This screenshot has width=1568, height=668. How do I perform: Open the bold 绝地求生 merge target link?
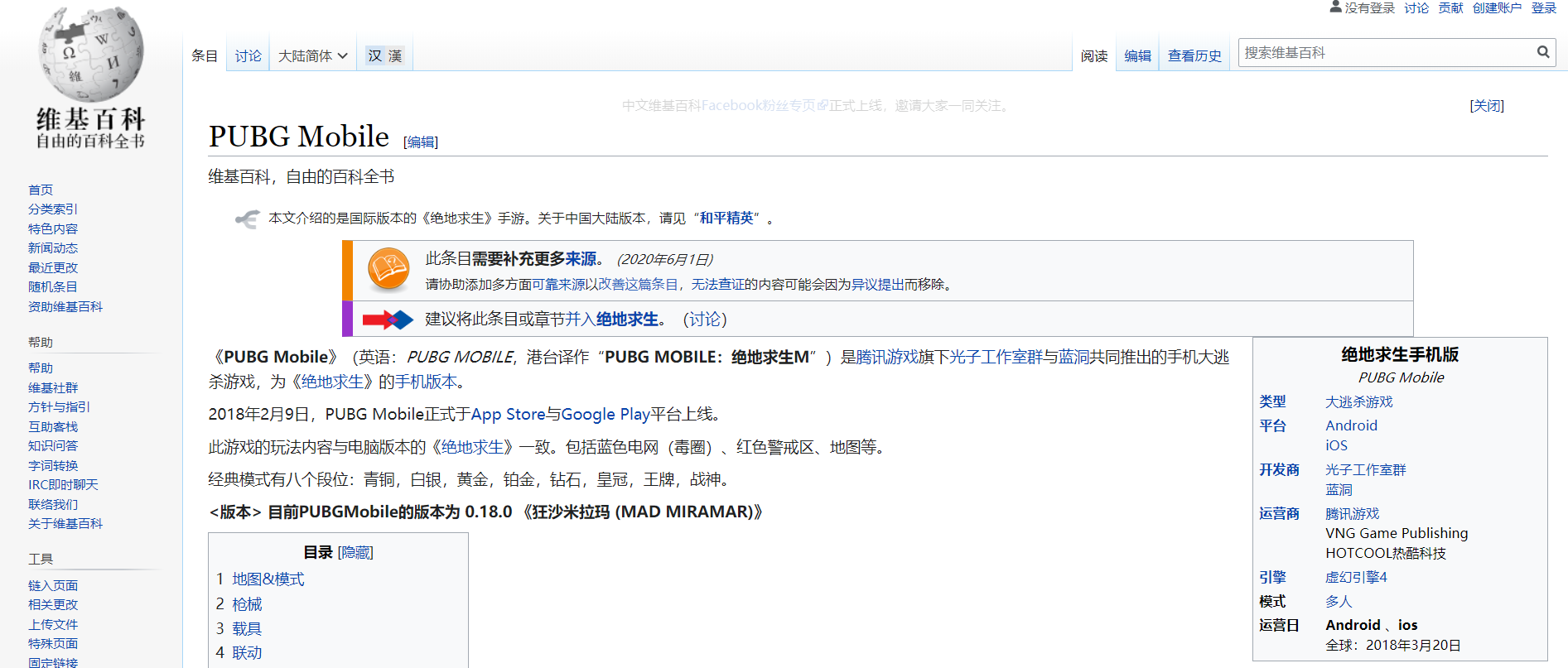point(627,320)
